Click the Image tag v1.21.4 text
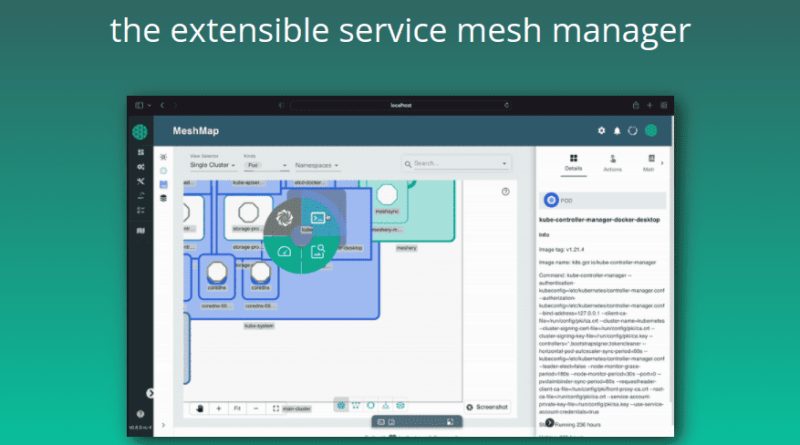The image size is (800, 445). tap(561, 250)
